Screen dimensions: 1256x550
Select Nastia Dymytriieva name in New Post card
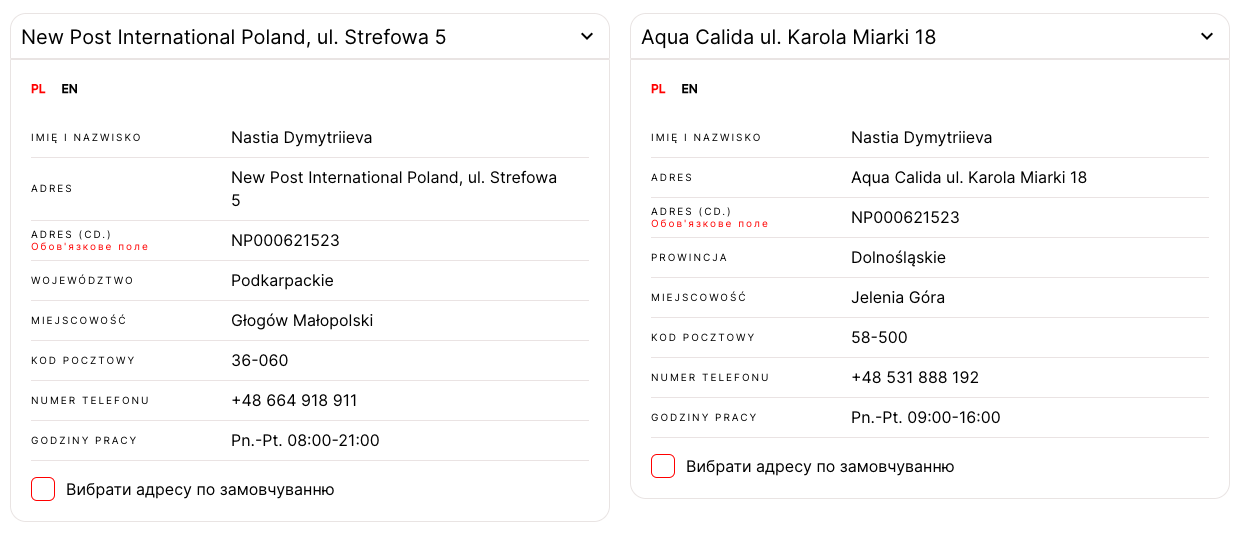(301, 138)
